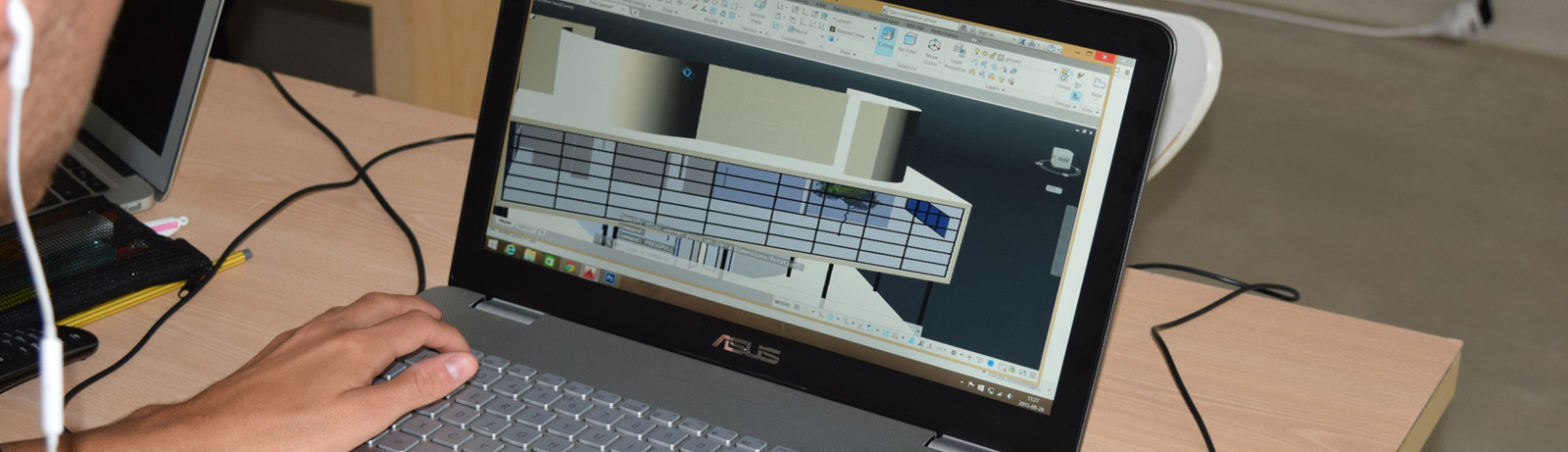Toggle the MODEL space button in status bar
Screen dimensions: 1568x452
(x=782, y=303)
